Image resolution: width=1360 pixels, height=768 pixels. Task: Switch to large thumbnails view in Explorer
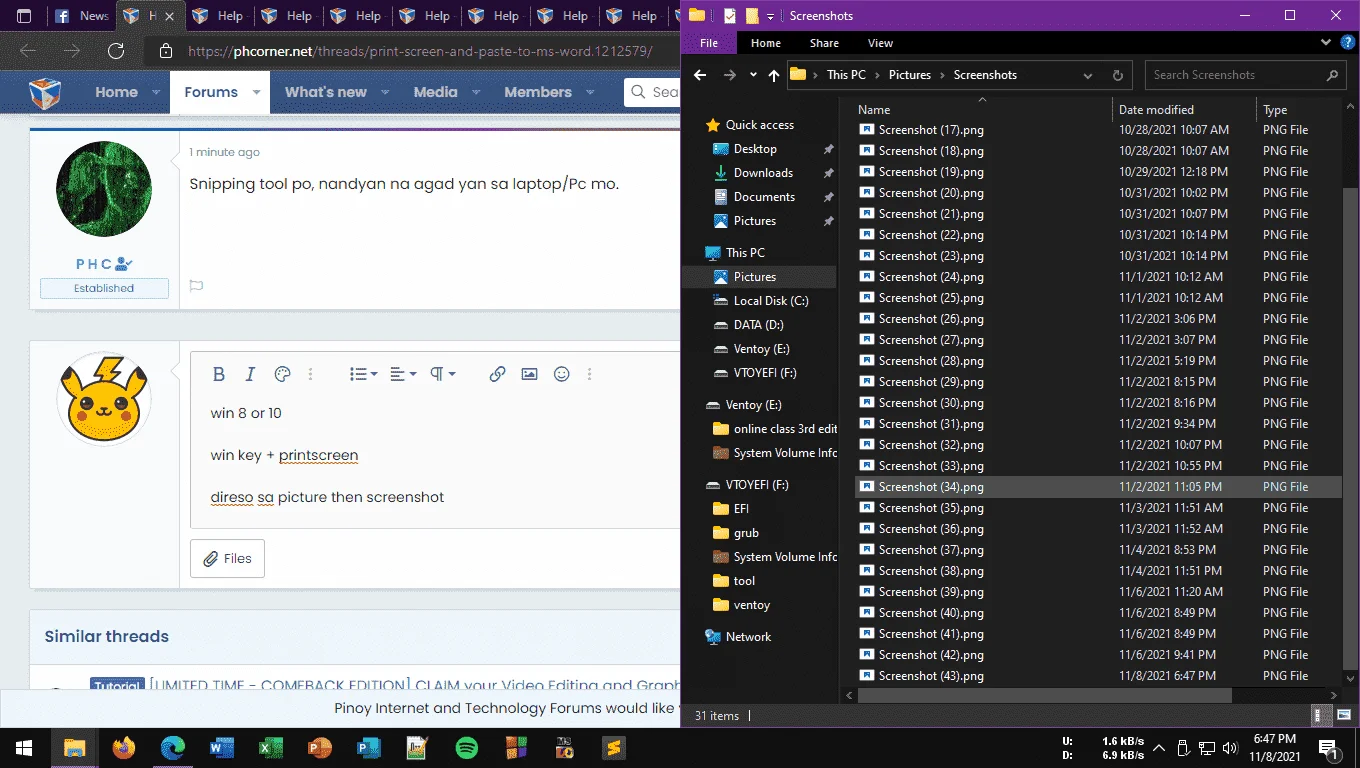(1343, 715)
